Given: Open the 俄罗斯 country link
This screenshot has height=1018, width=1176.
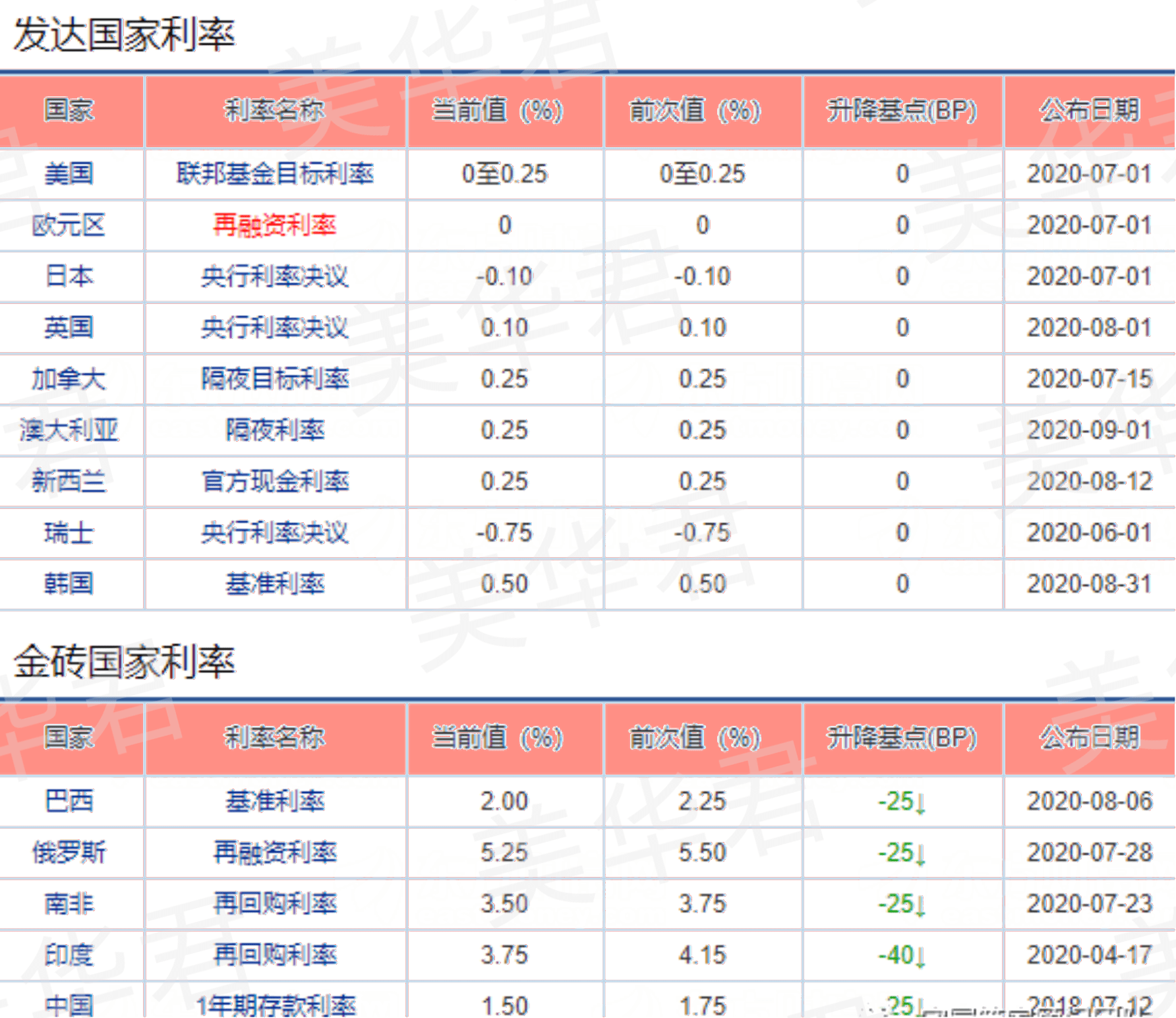Looking at the screenshot, I should pos(69,853).
